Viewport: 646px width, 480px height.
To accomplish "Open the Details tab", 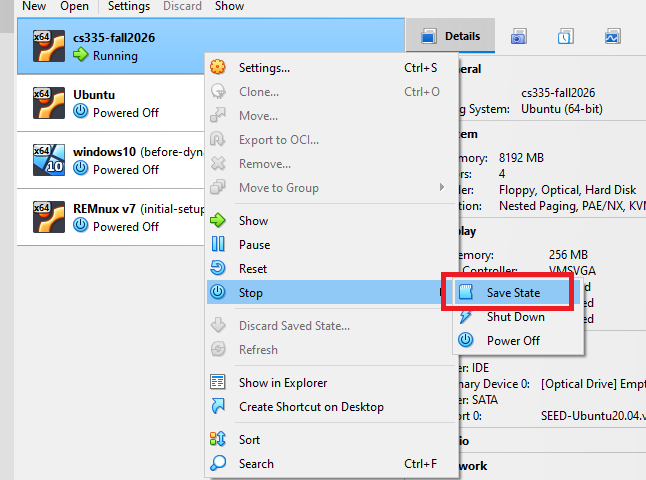I will click(451, 37).
